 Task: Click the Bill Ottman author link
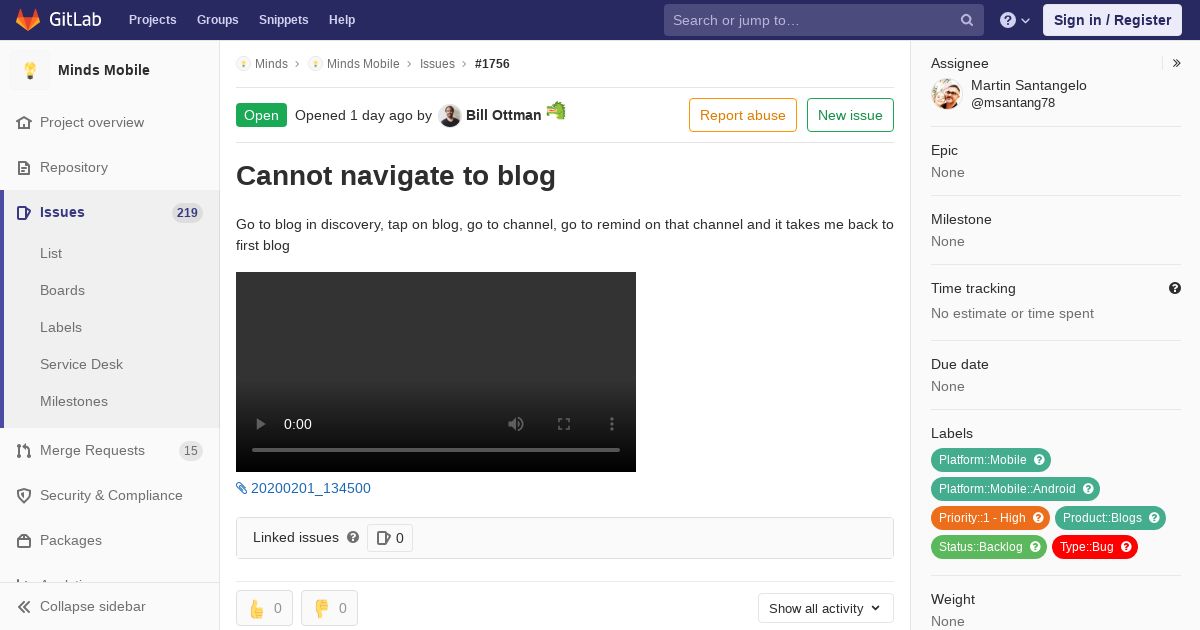pyautogui.click(x=503, y=115)
